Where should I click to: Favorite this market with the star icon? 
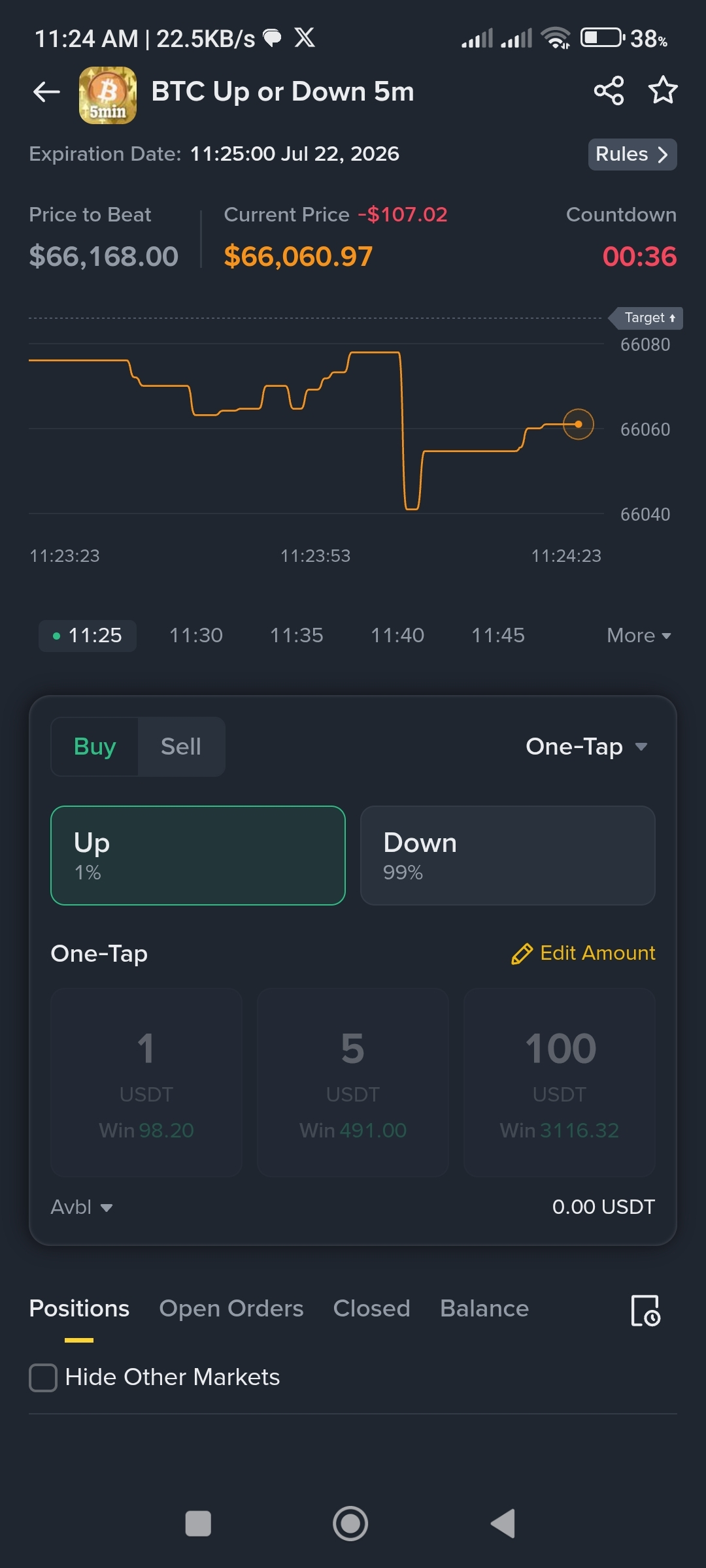[663, 90]
